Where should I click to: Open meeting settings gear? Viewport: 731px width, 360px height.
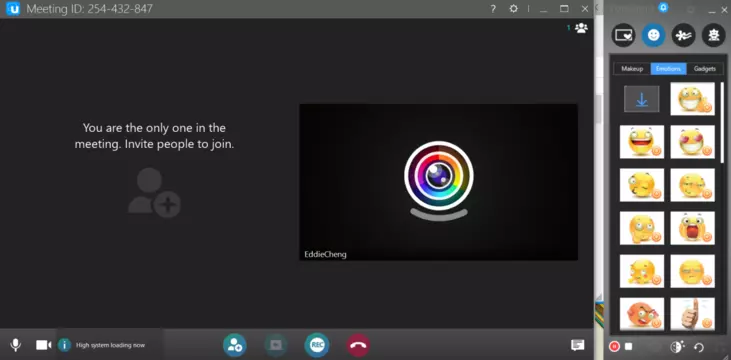point(513,8)
